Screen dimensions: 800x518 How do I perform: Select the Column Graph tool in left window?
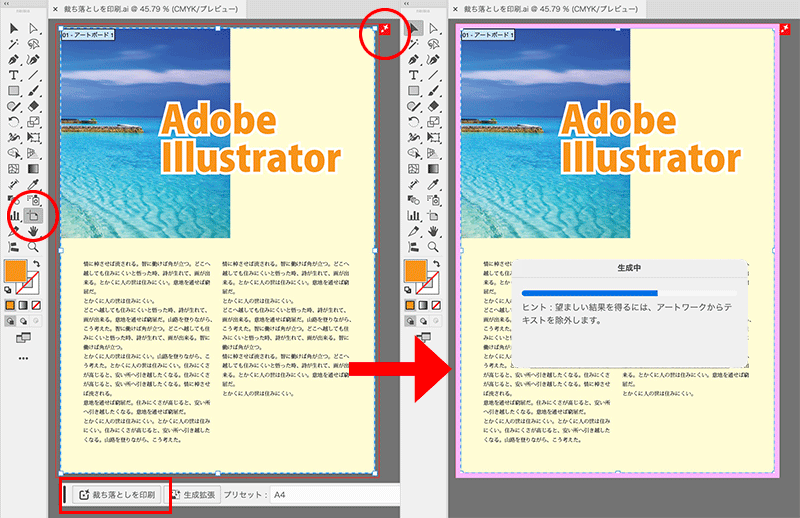coord(14,216)
